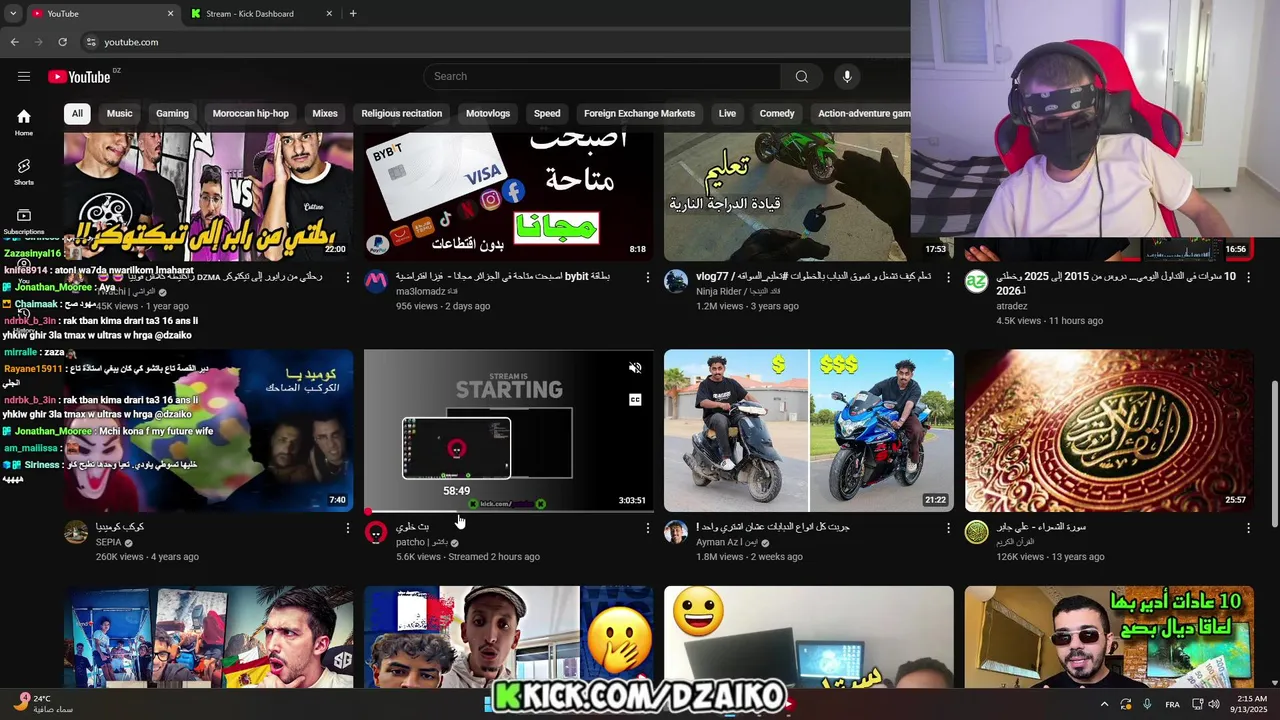Open network status tray icon
This screenshot has height=720, width=1280.
tap(1198, 704)
